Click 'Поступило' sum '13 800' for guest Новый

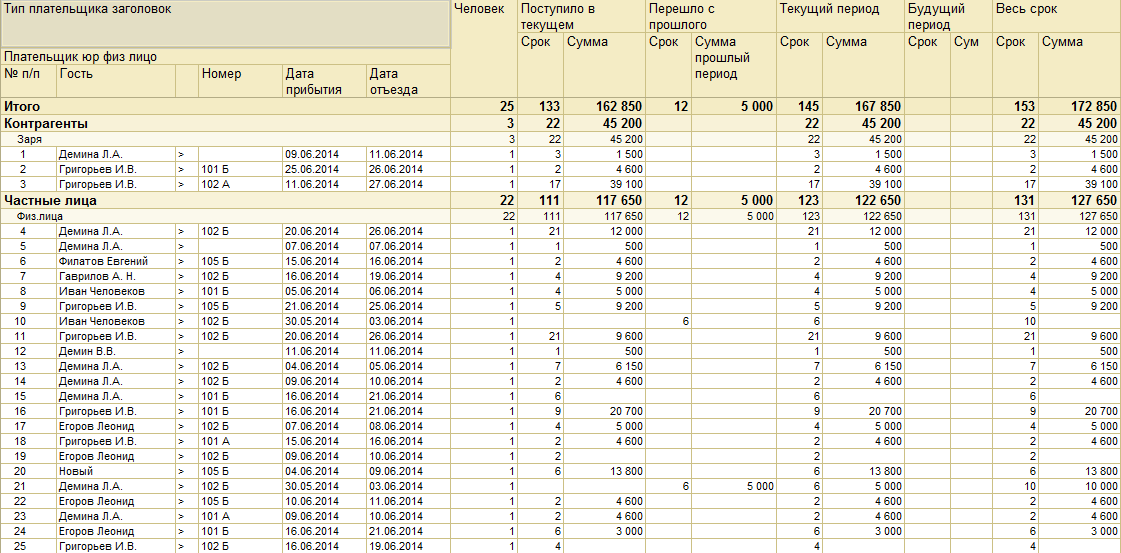pos(604,472)
